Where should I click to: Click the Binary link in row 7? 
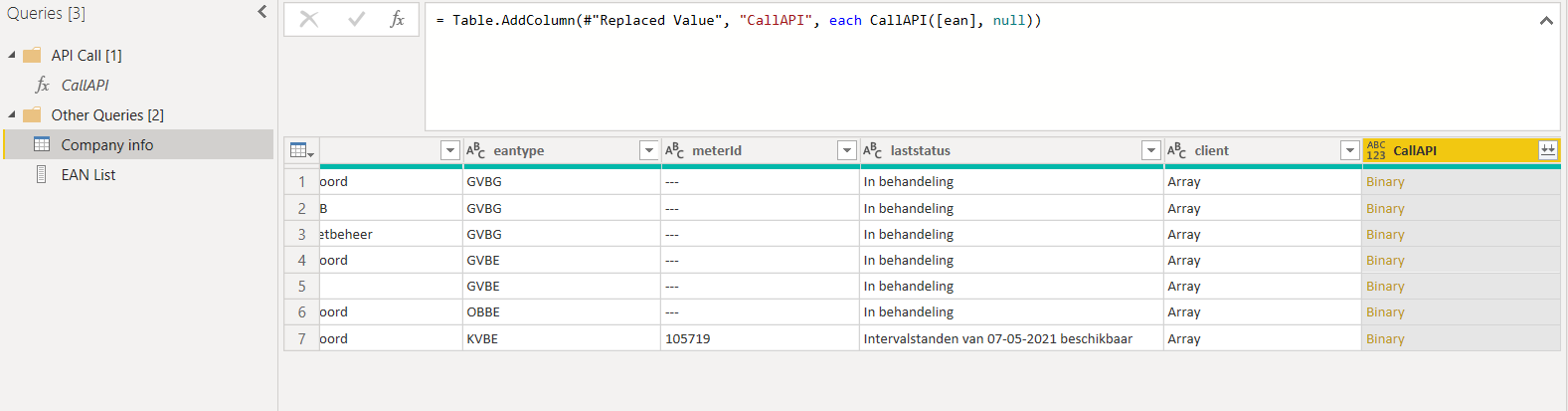point(1385,339)
